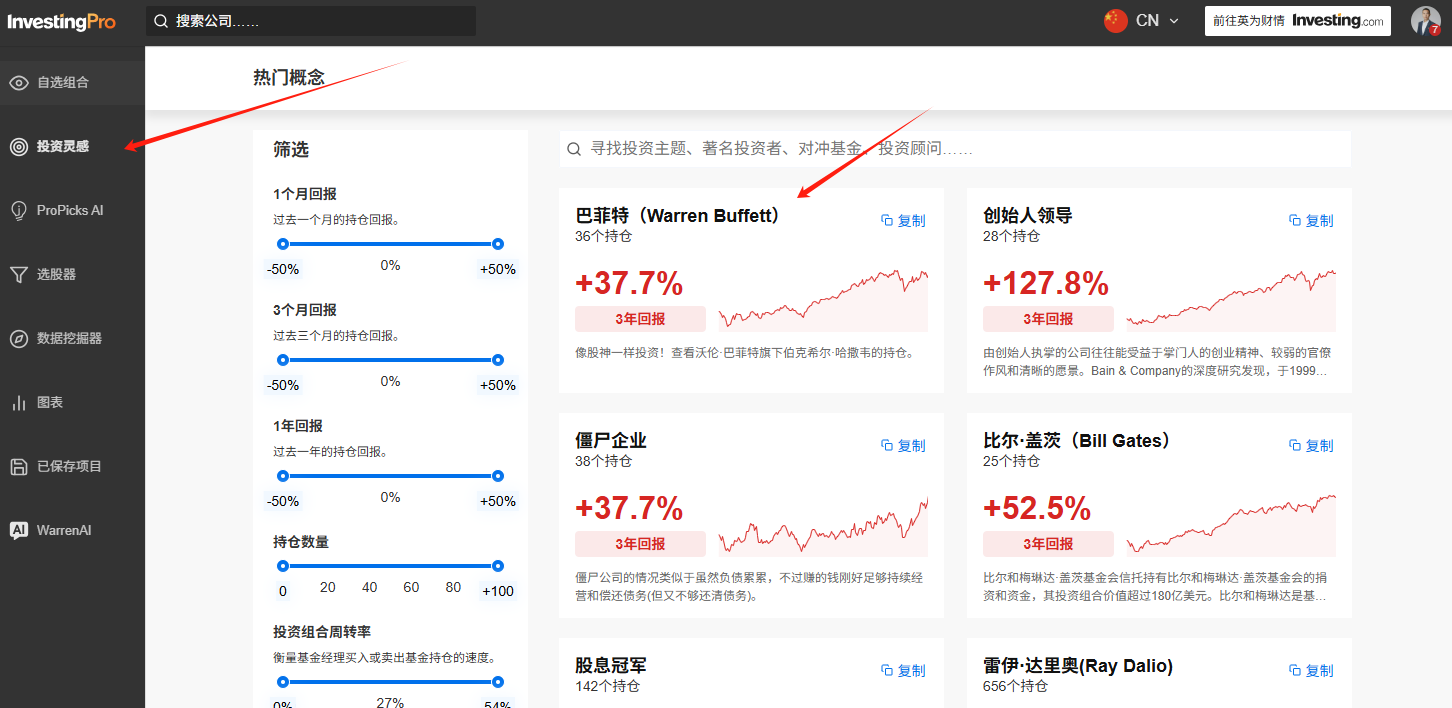Click the save icon for 已保存项目
1452x708 pixels.
coord(19,467)
